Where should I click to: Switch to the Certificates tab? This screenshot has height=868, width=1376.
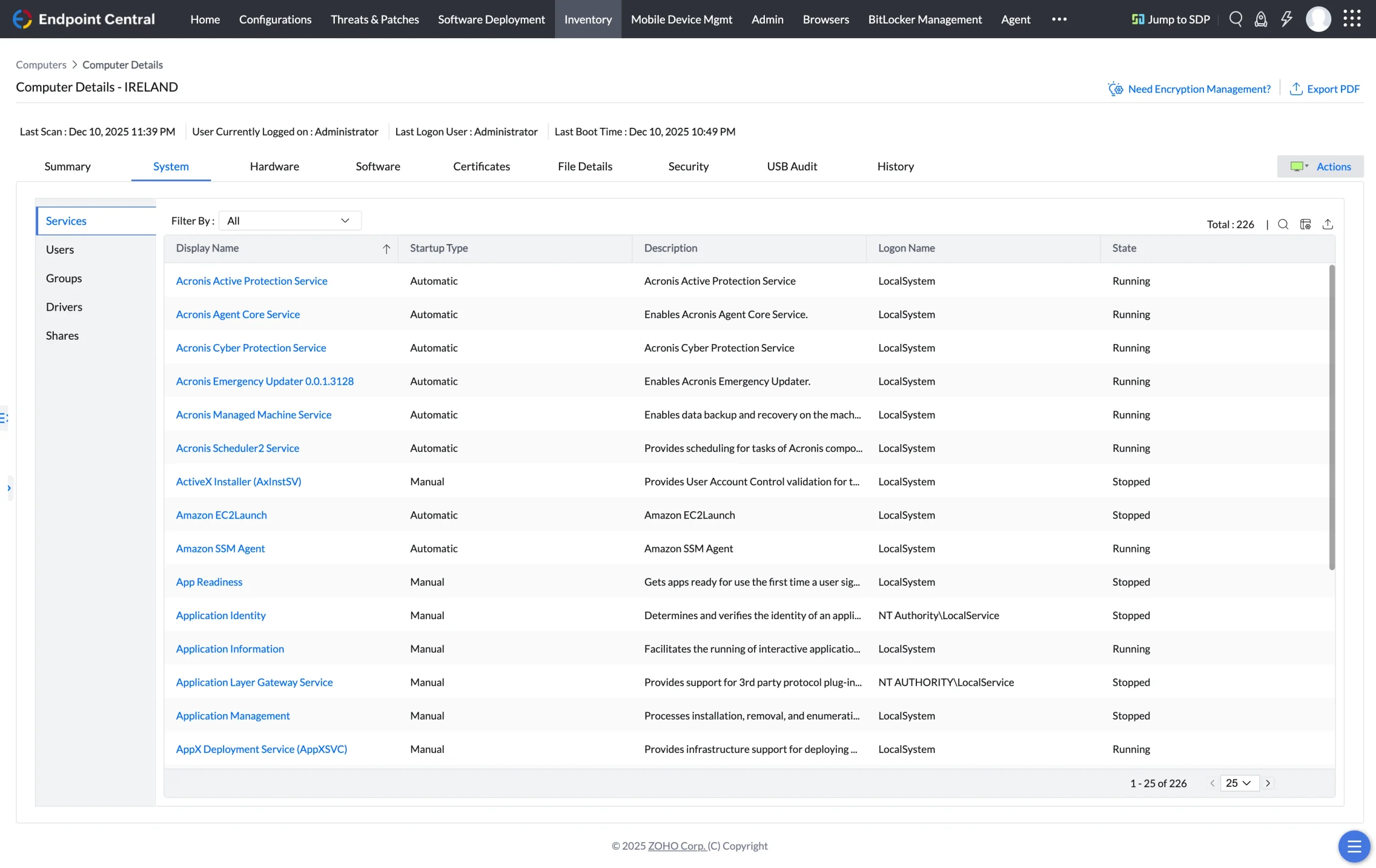coord(481,166)
